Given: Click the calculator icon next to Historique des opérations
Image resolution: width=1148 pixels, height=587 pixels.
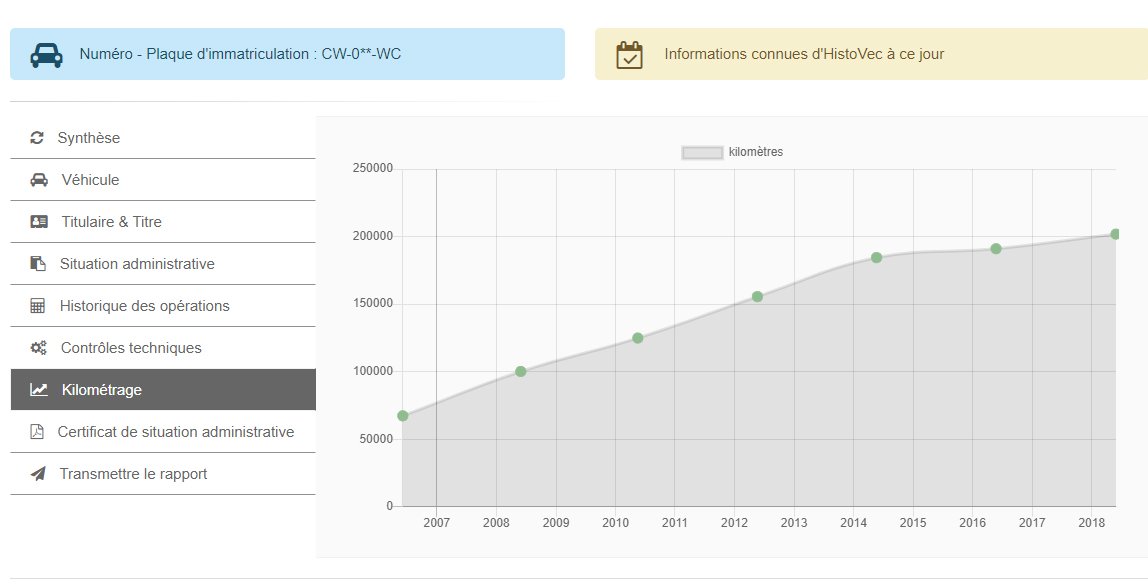Looking at the screenshot, I should (x=37, y=306).
